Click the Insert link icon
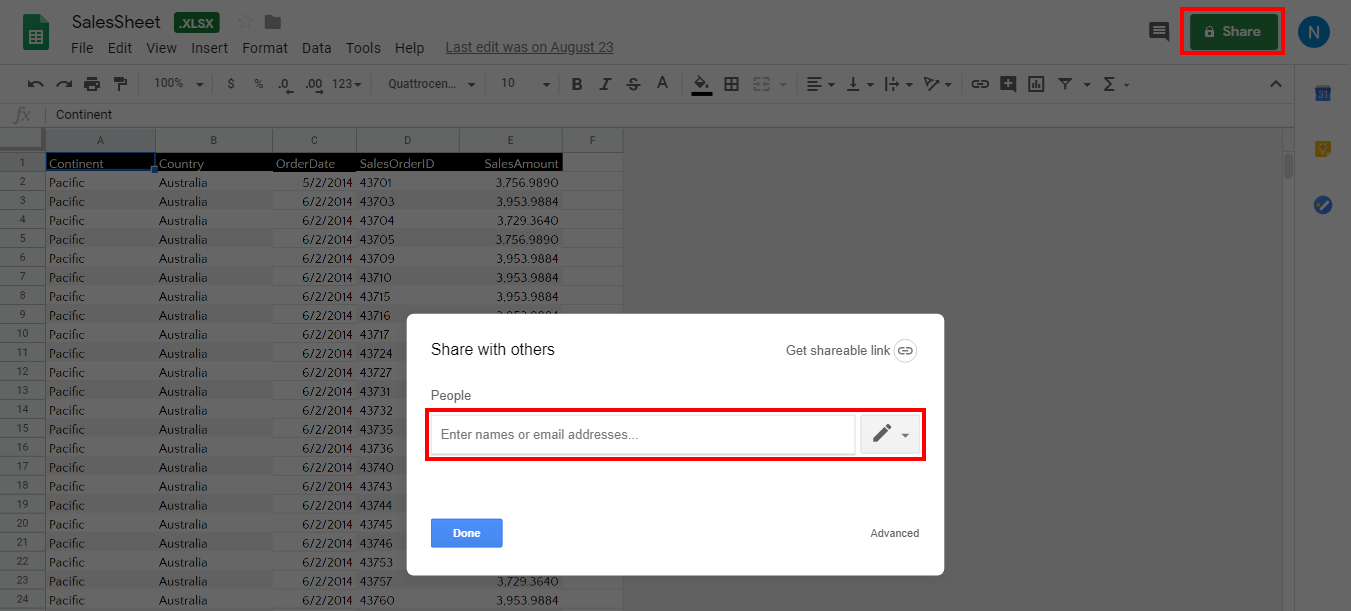This screenshot has width=1351, height=611. pos(980,83)
